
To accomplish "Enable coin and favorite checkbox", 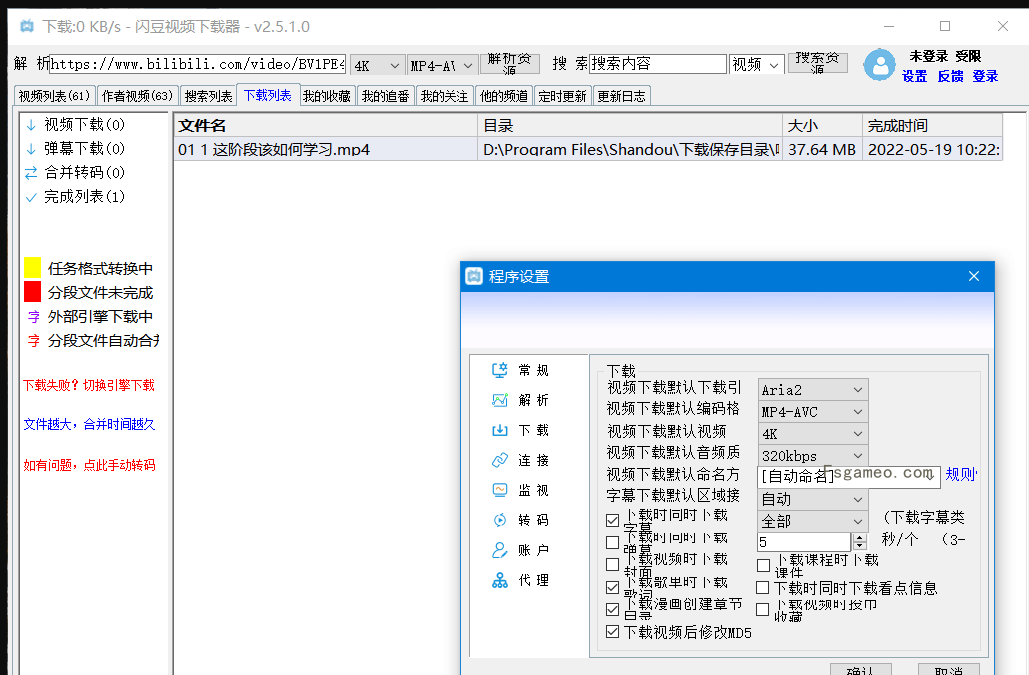I will 763,609.
